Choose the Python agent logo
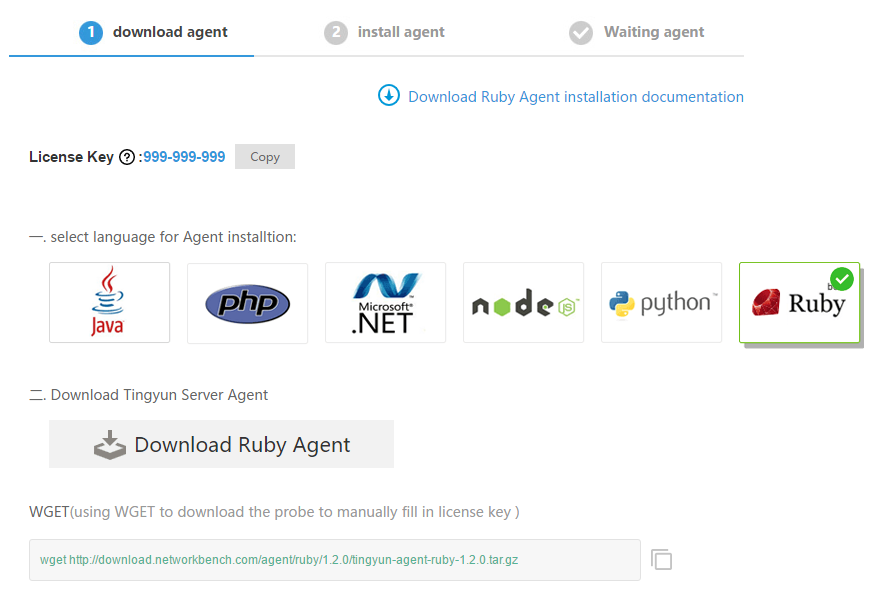Viewport: 870px width, 596px height. click(661, 302)
